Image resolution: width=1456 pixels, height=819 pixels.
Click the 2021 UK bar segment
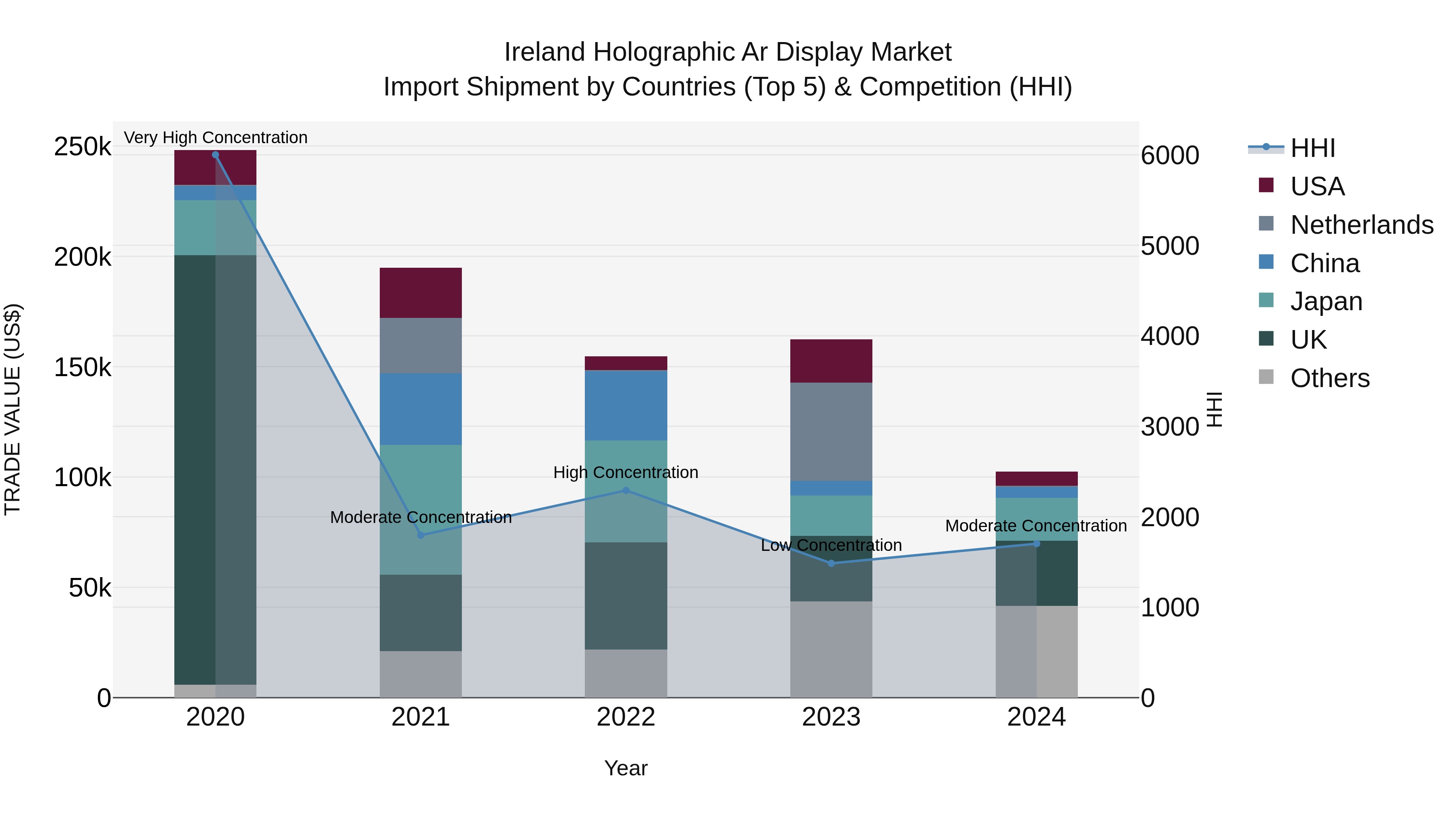pyautogui.click(x=421, y=613)
